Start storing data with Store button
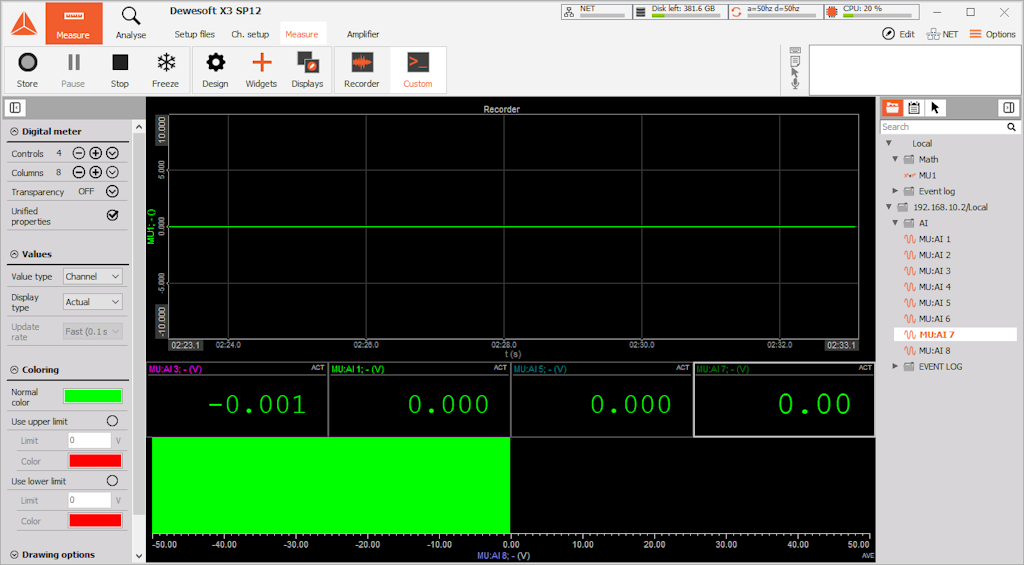This screenshot has width=1024, height=565. coord(27,70)
